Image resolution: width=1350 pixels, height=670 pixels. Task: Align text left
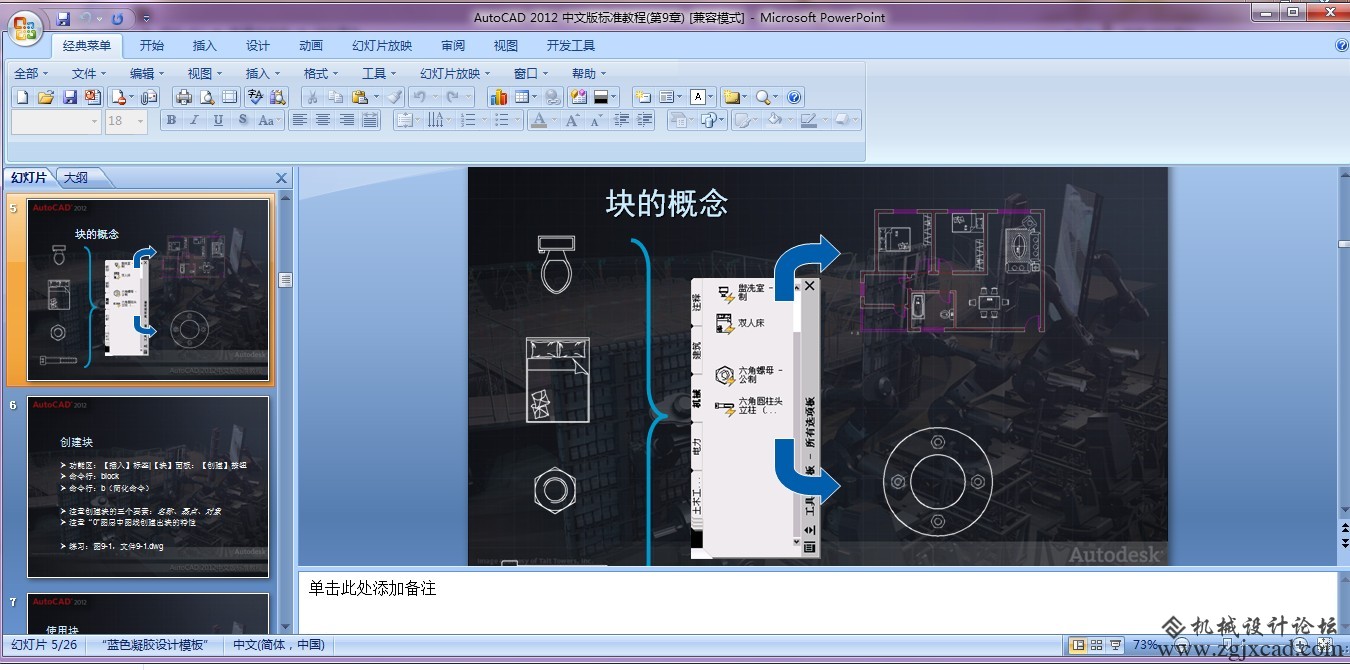(x=299, y=120)
